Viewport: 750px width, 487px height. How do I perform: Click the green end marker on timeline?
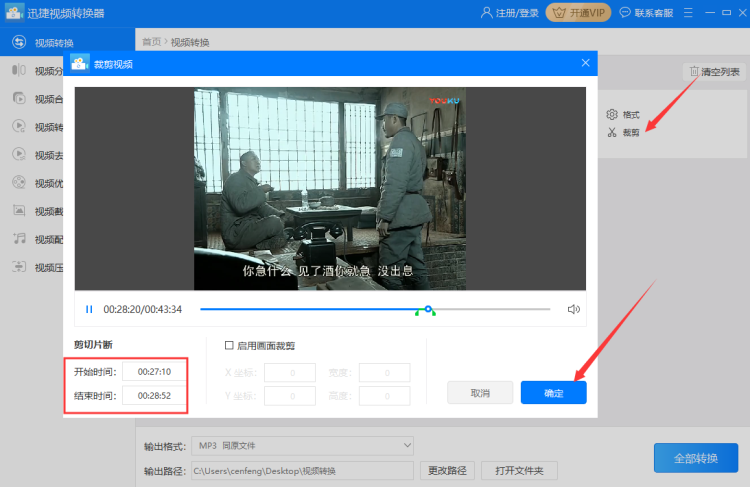click(x=433, y=313)
